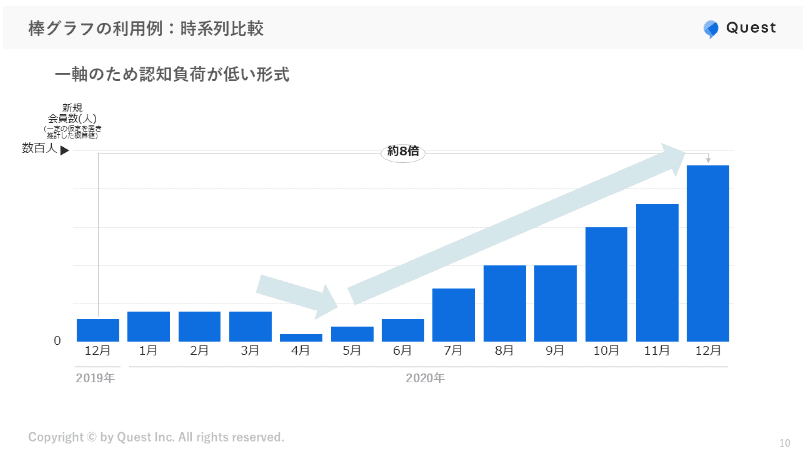The height and width of the screenshot is (462, 808).
Task: Click the 7月 bar in chart
Action: tap(453, 315)
